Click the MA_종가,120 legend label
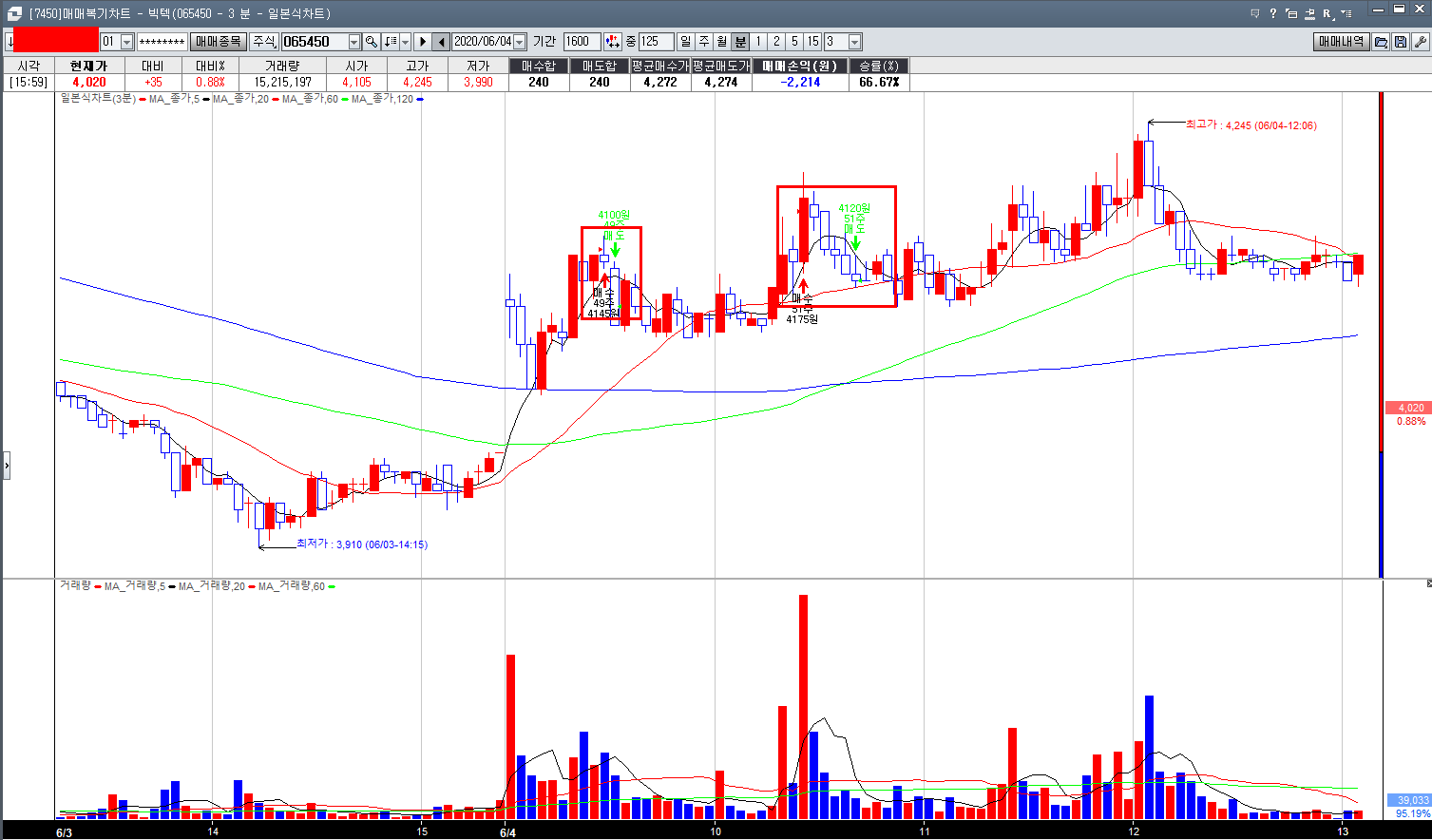This screenshot has width=1432, height=840. pos(382,98)
